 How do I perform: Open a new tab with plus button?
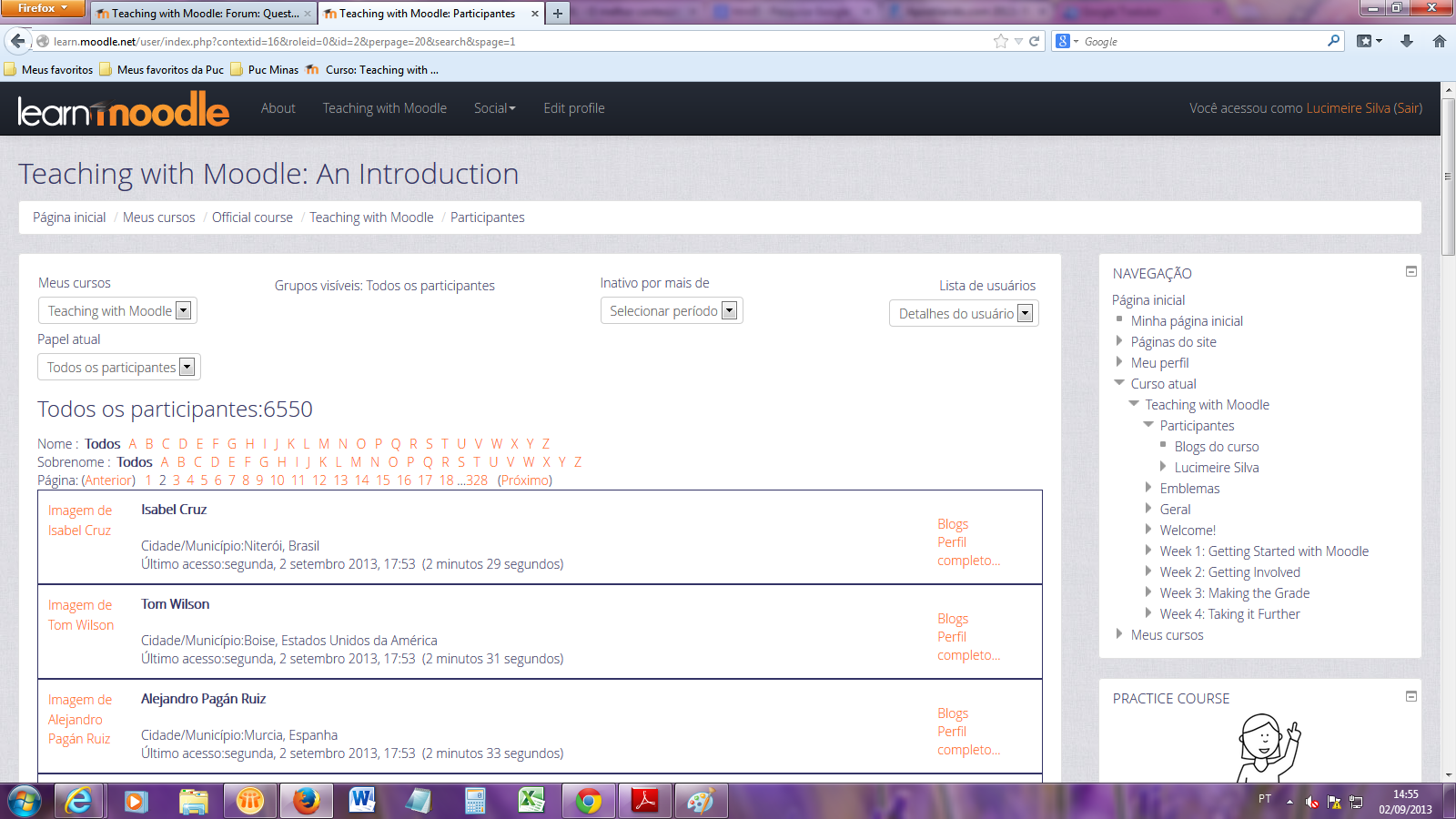558,14
